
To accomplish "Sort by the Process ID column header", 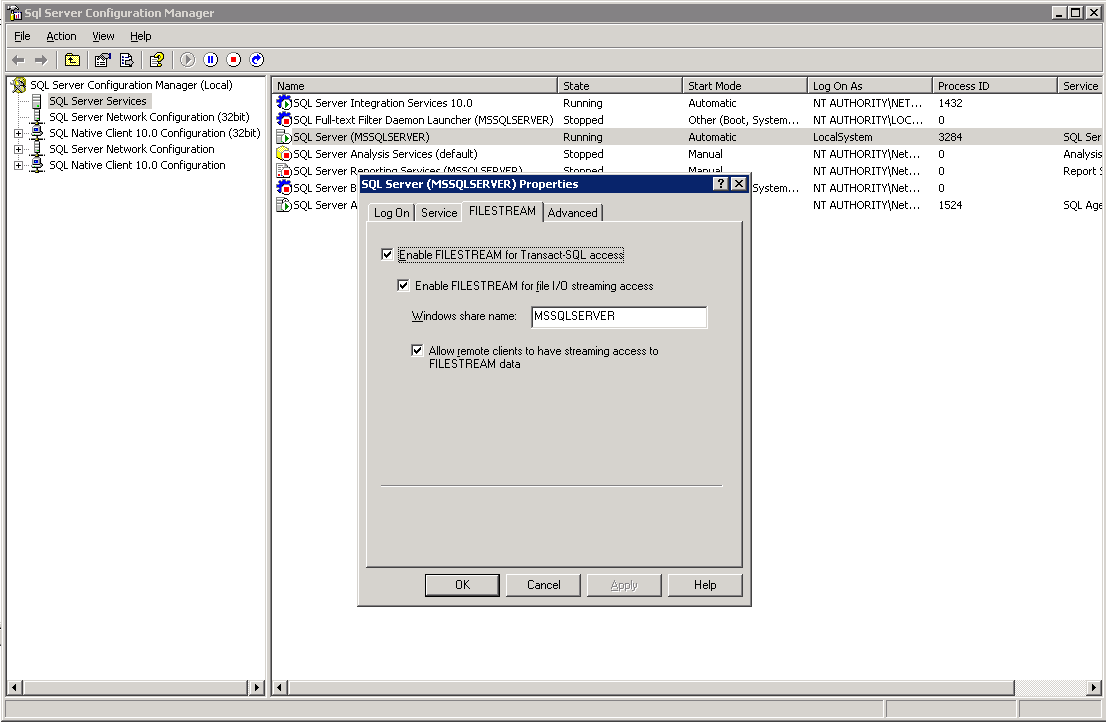I will pos(994,86).
